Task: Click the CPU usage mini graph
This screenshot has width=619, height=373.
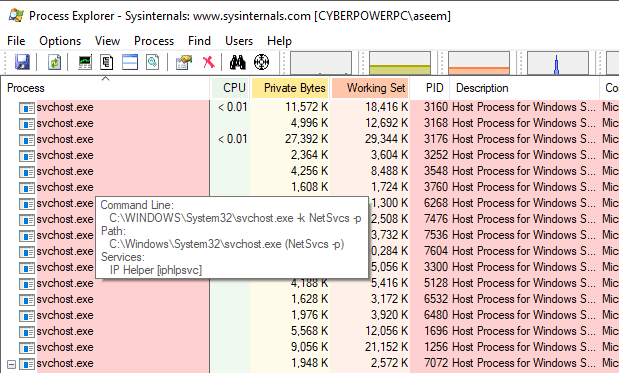Action: [321, 63]
